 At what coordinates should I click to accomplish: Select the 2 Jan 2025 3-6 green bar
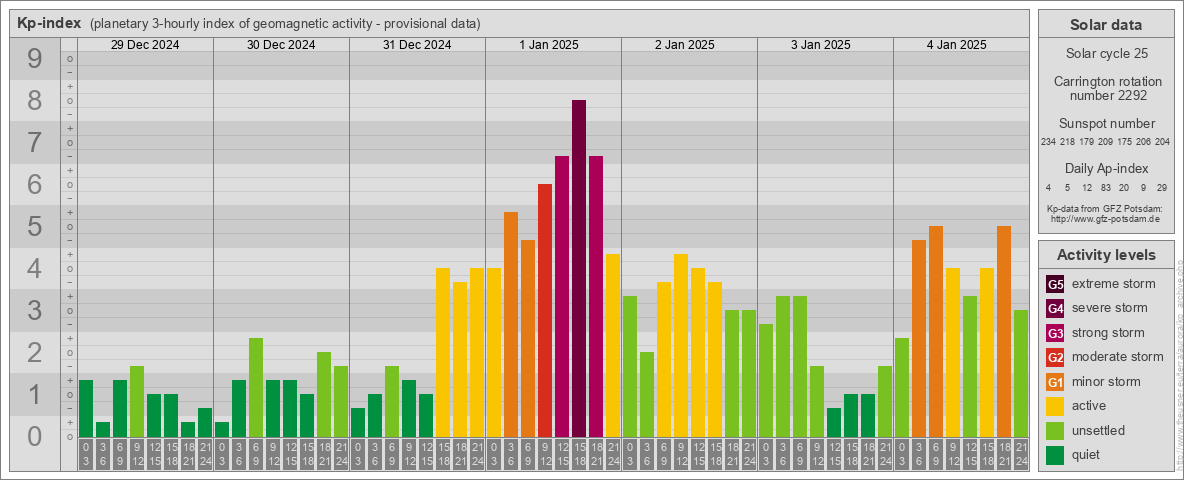(x=647, y=395)
